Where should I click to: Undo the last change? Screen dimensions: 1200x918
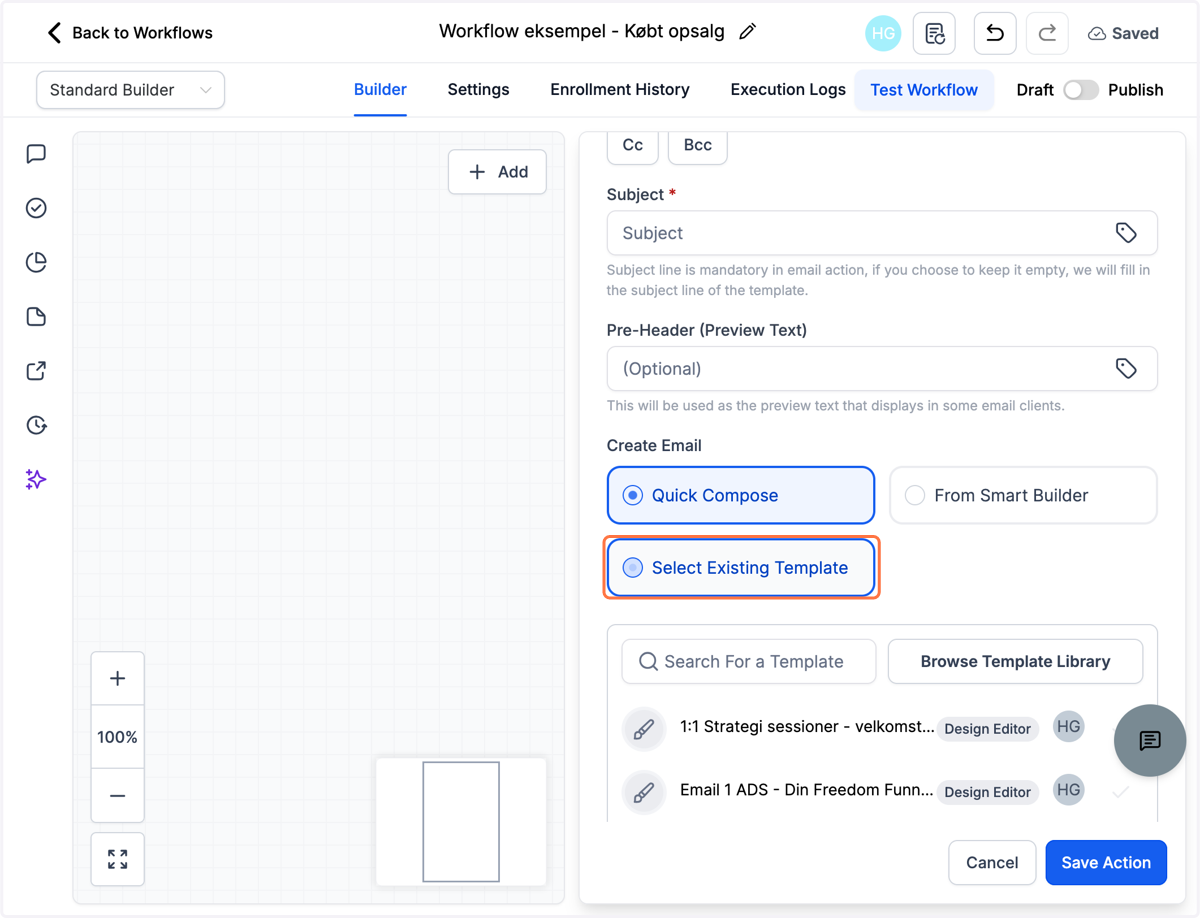995,33
